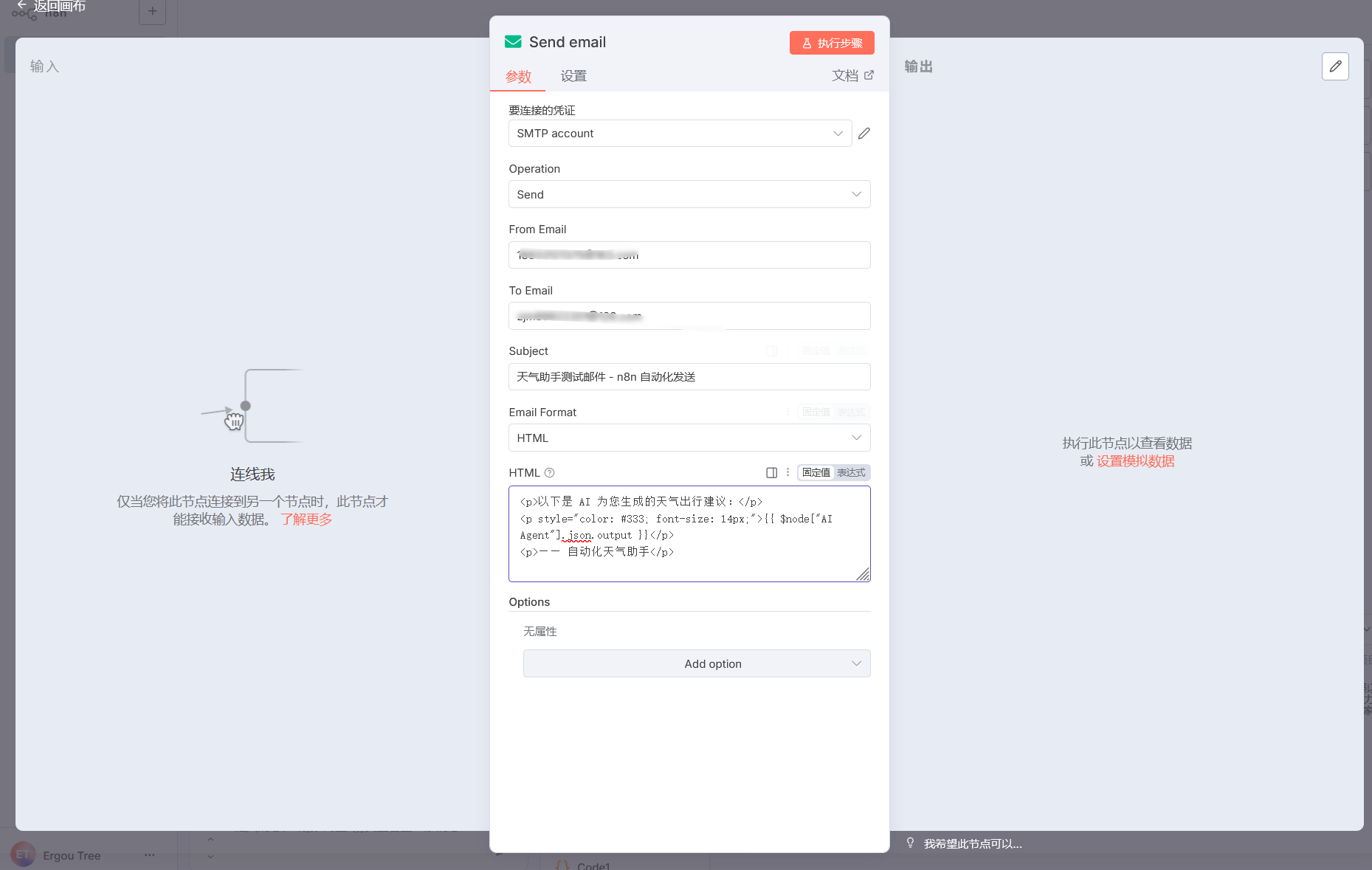
Task: Click the pencil icon to edit SMTP credential
Action: [x=864, y=134]
